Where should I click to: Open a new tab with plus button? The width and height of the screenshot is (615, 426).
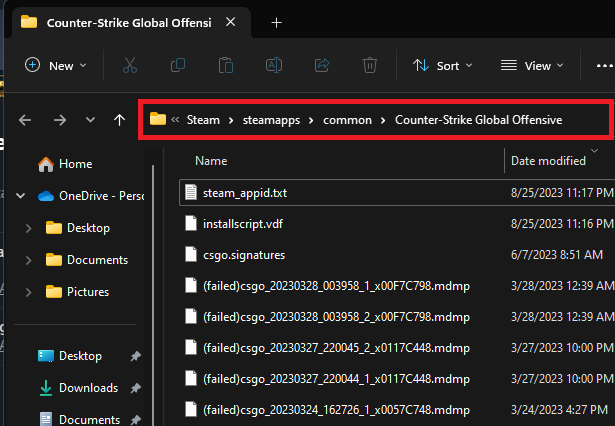277,22
